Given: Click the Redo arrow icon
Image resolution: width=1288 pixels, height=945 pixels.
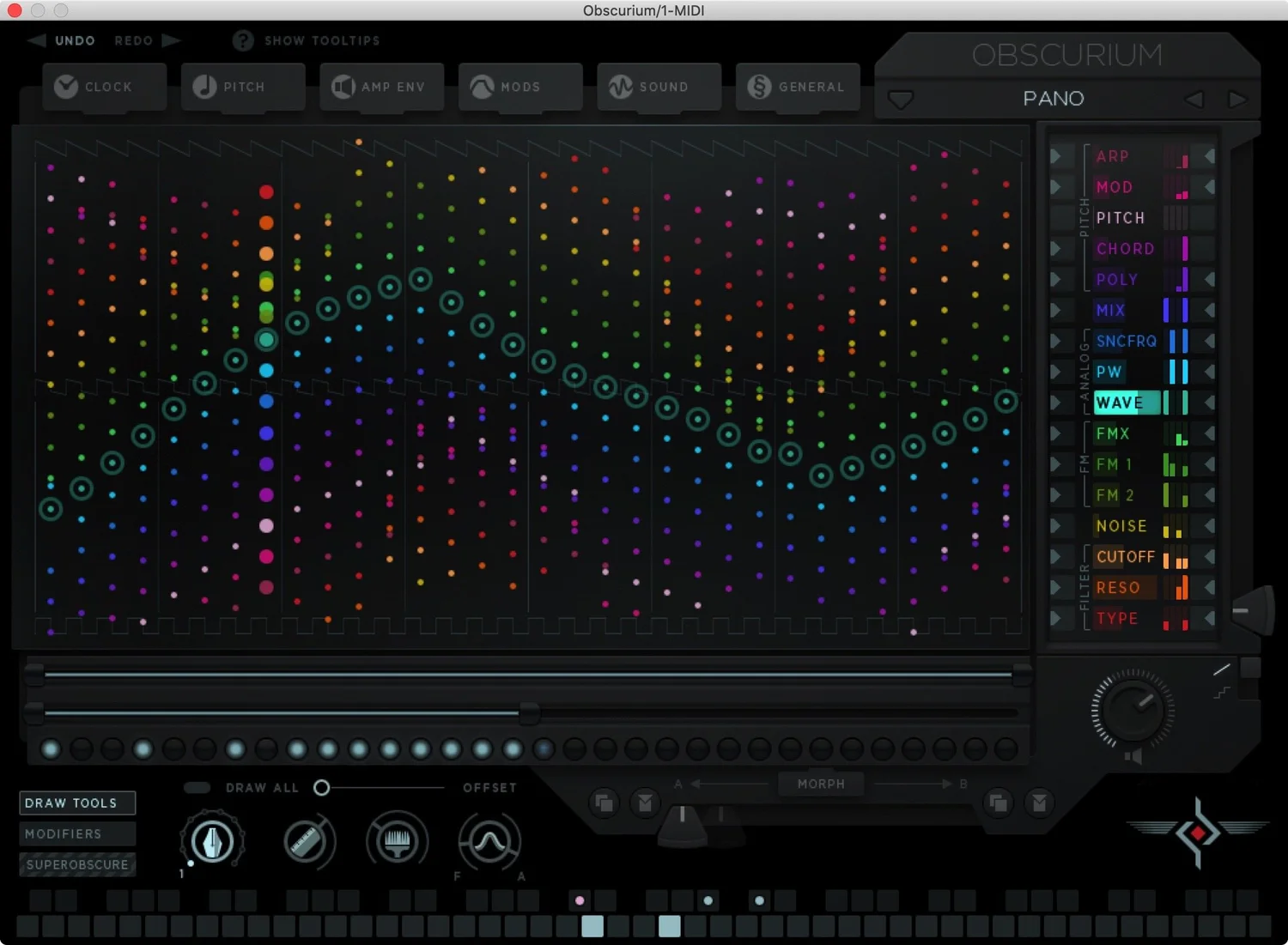Looking at the screenshot, I should point(171,39).
